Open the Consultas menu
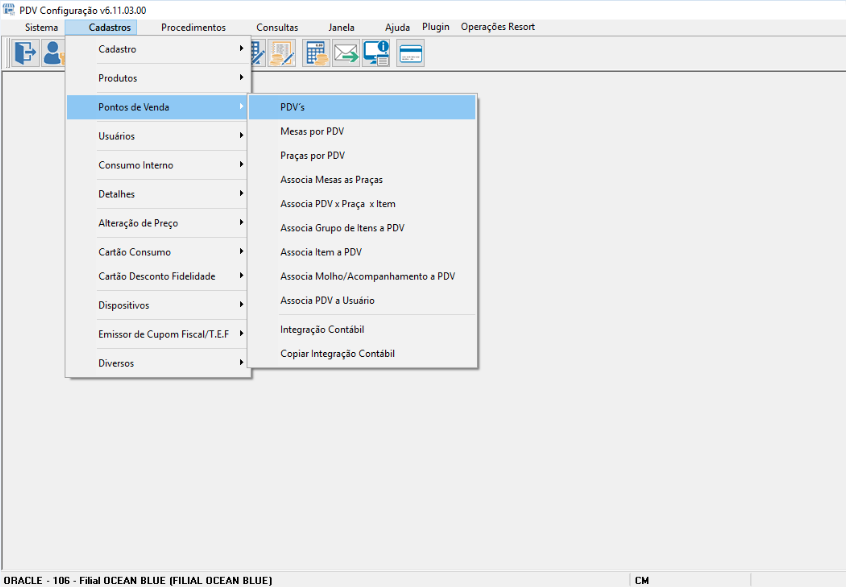Viewport: 846px width, 587px height. click(x=277, y=28)
